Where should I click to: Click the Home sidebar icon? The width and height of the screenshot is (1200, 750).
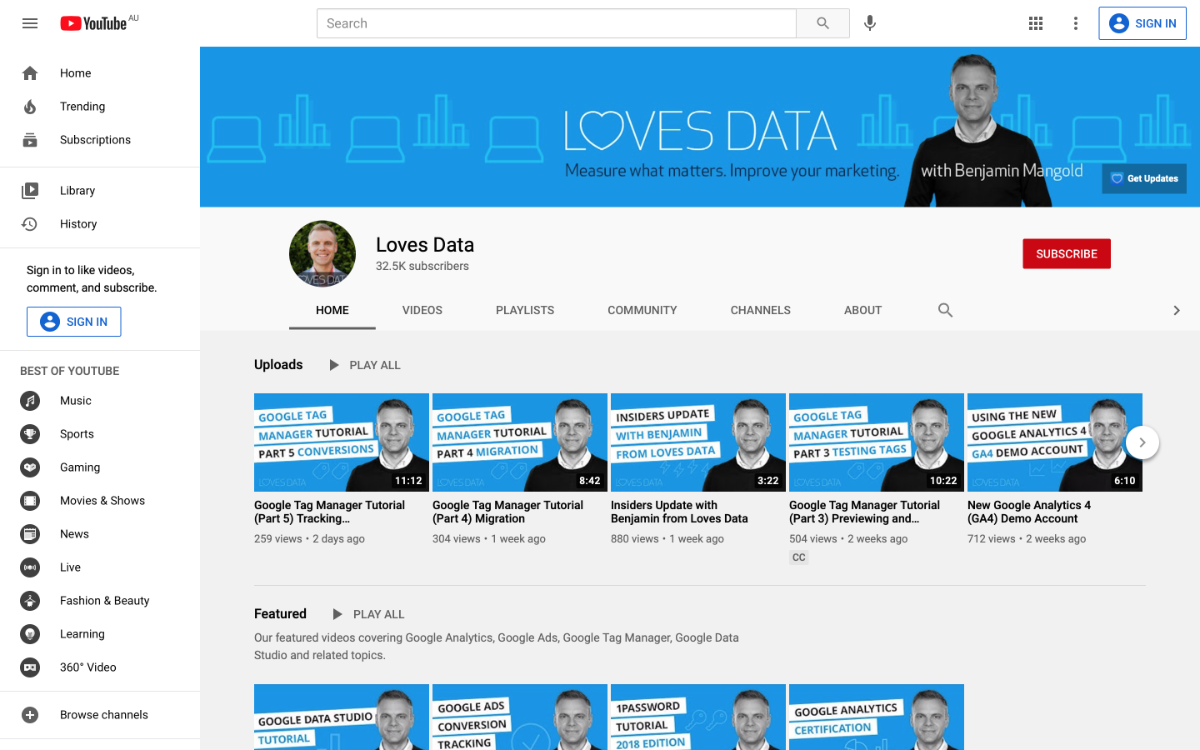click(x=30, y=73)
